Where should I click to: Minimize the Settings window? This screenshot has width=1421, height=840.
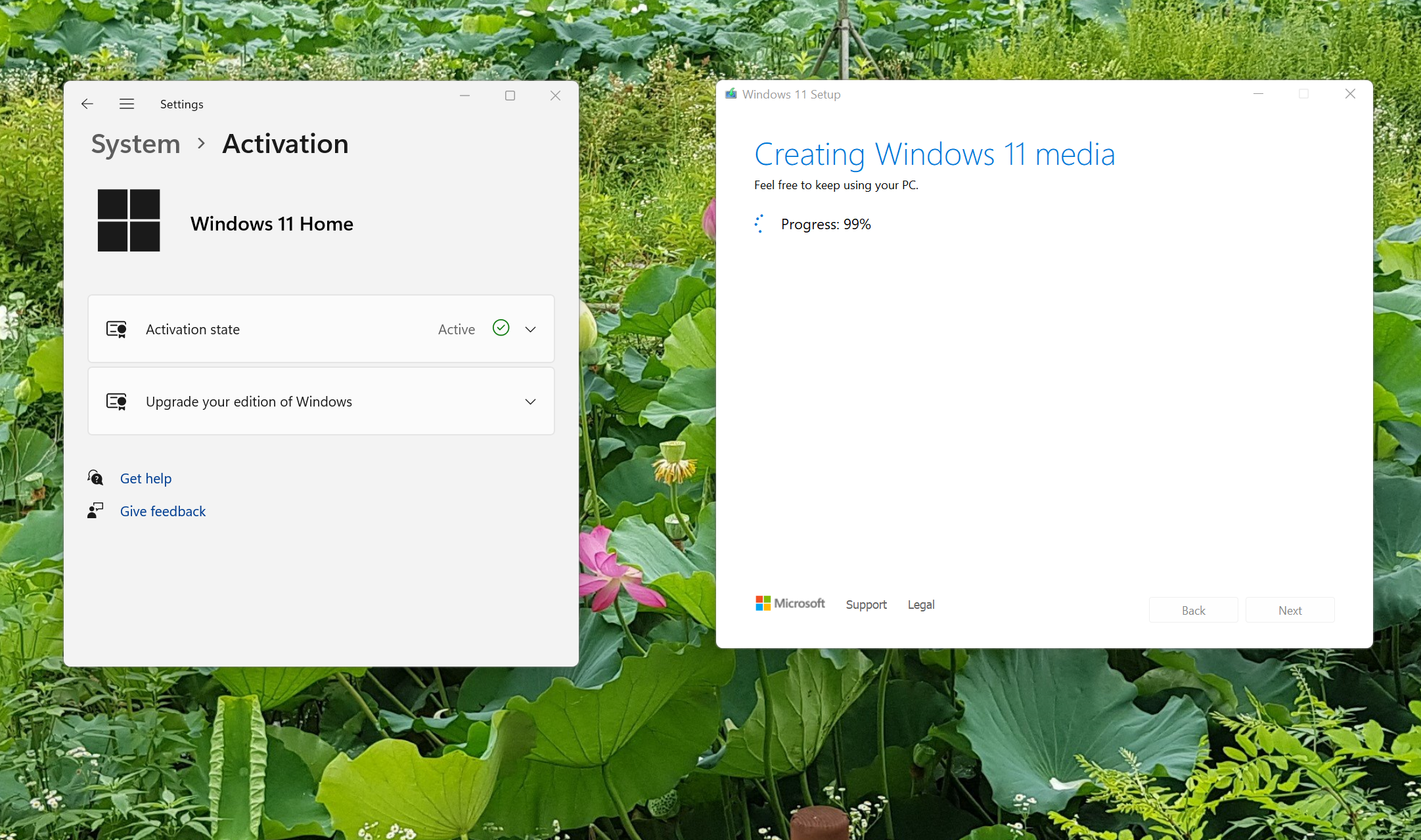tap(464, 95)
